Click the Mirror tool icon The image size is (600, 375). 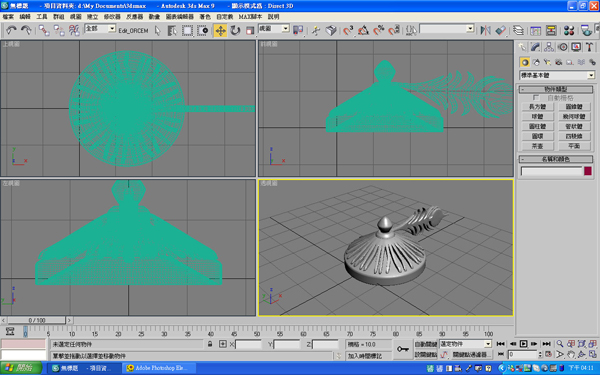tap(486, 30)
